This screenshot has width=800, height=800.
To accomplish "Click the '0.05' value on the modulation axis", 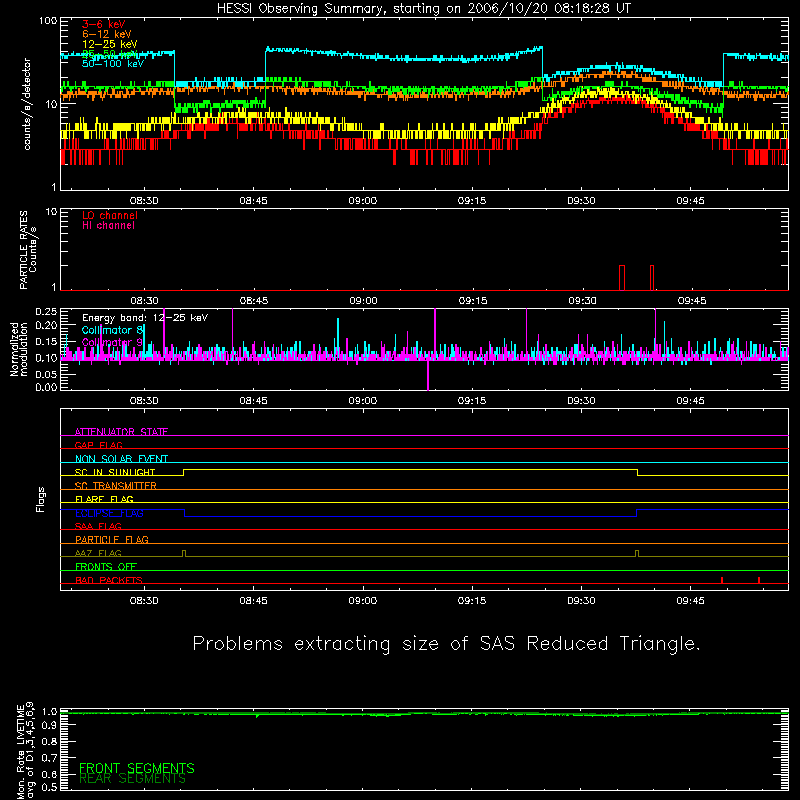I will (46, 375).
